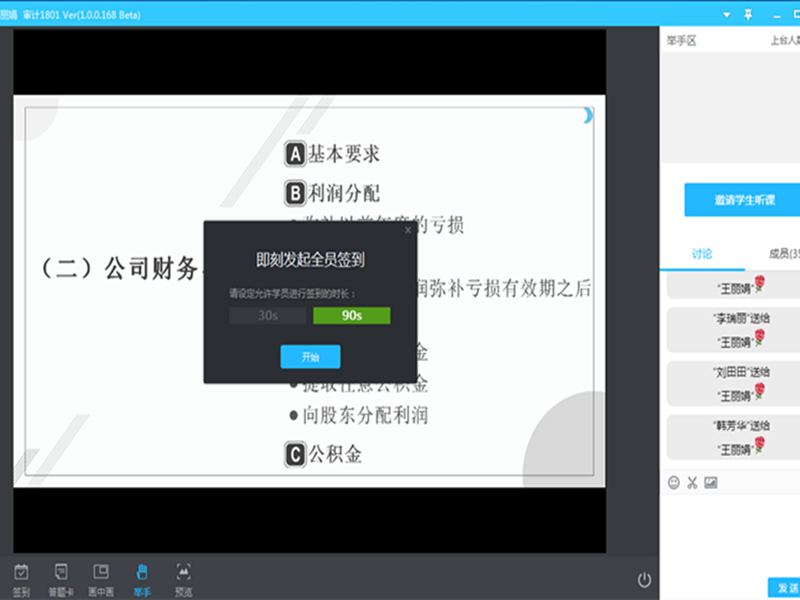This screenshot has height=600, width=800.
Task: Switch to the 成员 members tab
Action: (782, 254)
